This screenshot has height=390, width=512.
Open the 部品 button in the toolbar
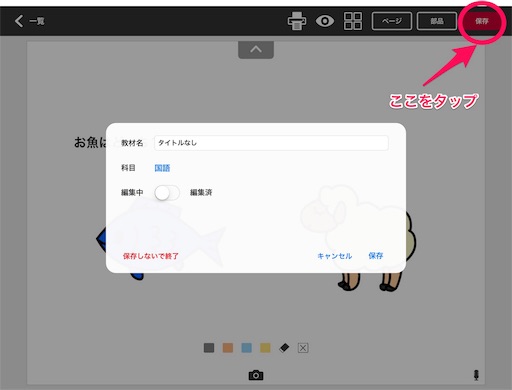[437, 21]
